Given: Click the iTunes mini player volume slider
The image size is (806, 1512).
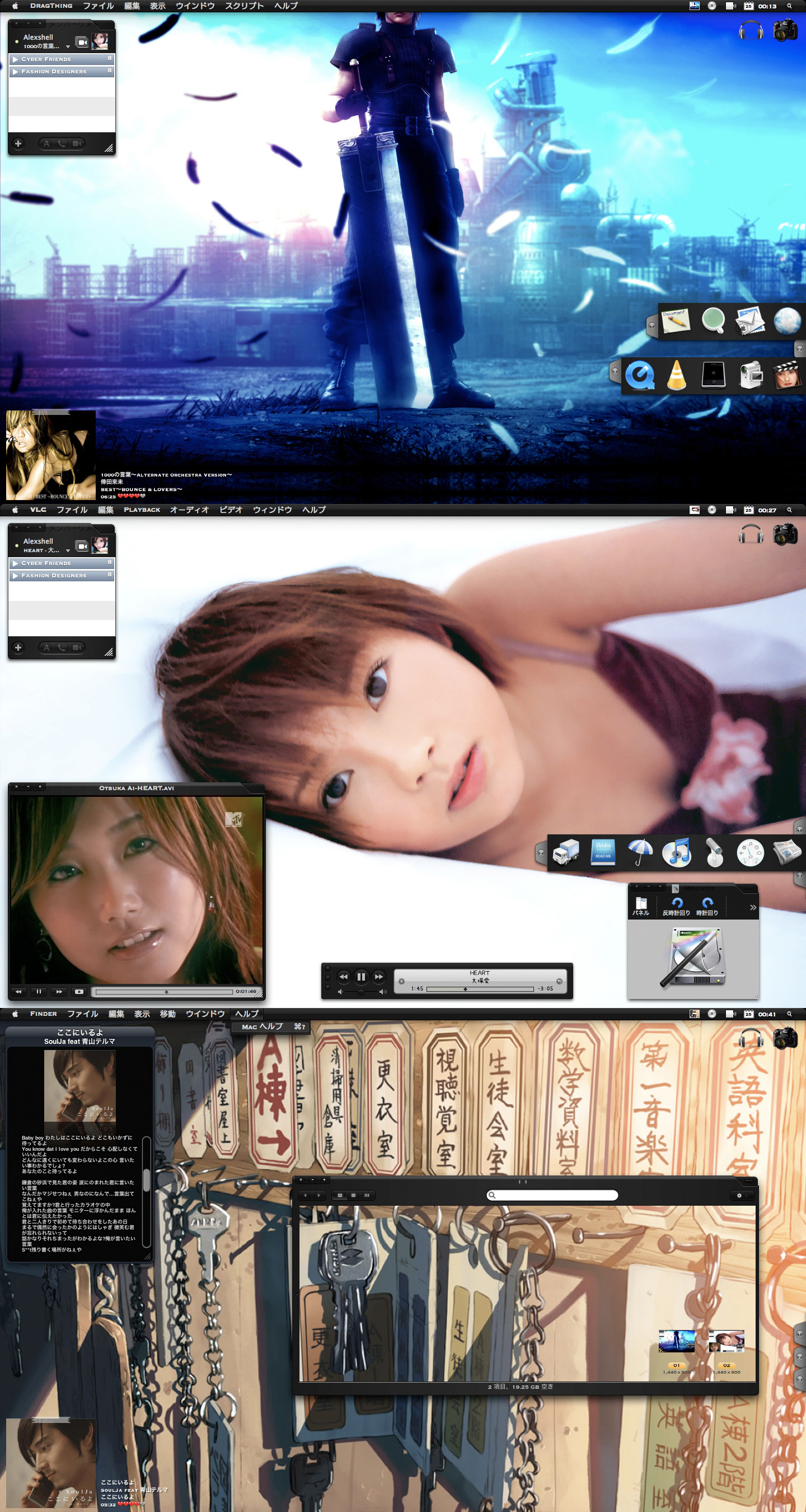Looking at the screenshot, I should (362, 992).
